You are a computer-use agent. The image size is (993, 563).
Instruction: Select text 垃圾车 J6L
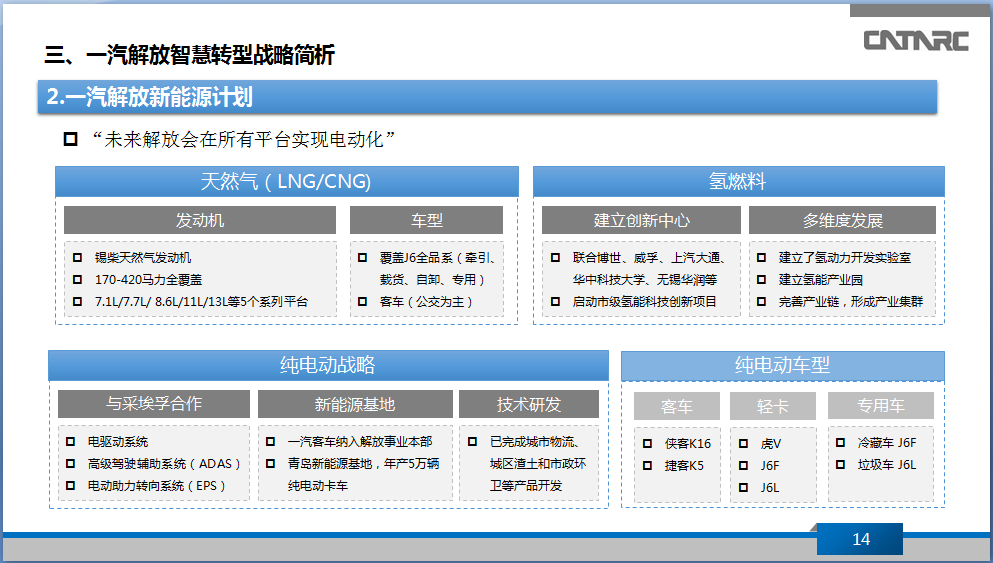[887, 465]
